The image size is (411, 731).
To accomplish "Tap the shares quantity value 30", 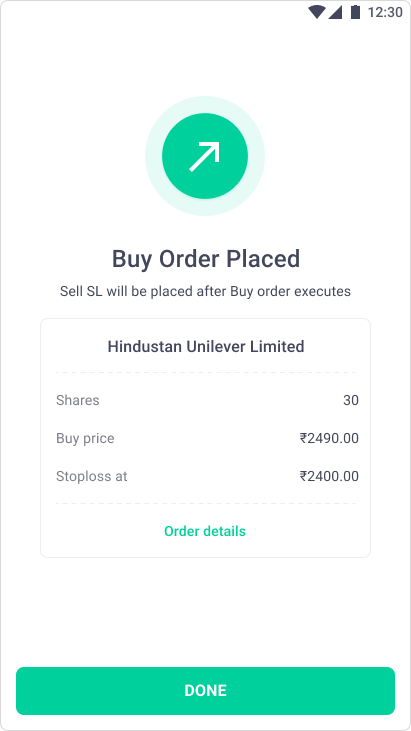I will [x=351, y=400].
